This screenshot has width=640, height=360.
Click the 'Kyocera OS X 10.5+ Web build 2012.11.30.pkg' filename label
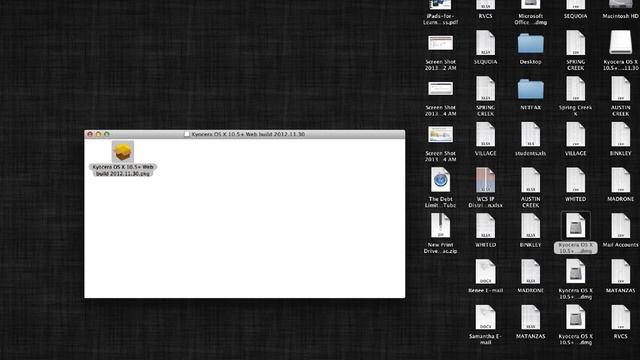(123, 170)
